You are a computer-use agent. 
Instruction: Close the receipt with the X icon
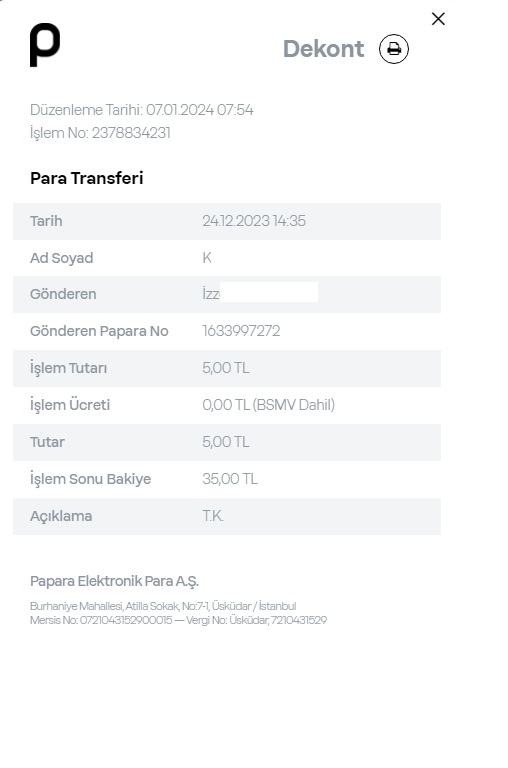[438, 19]
